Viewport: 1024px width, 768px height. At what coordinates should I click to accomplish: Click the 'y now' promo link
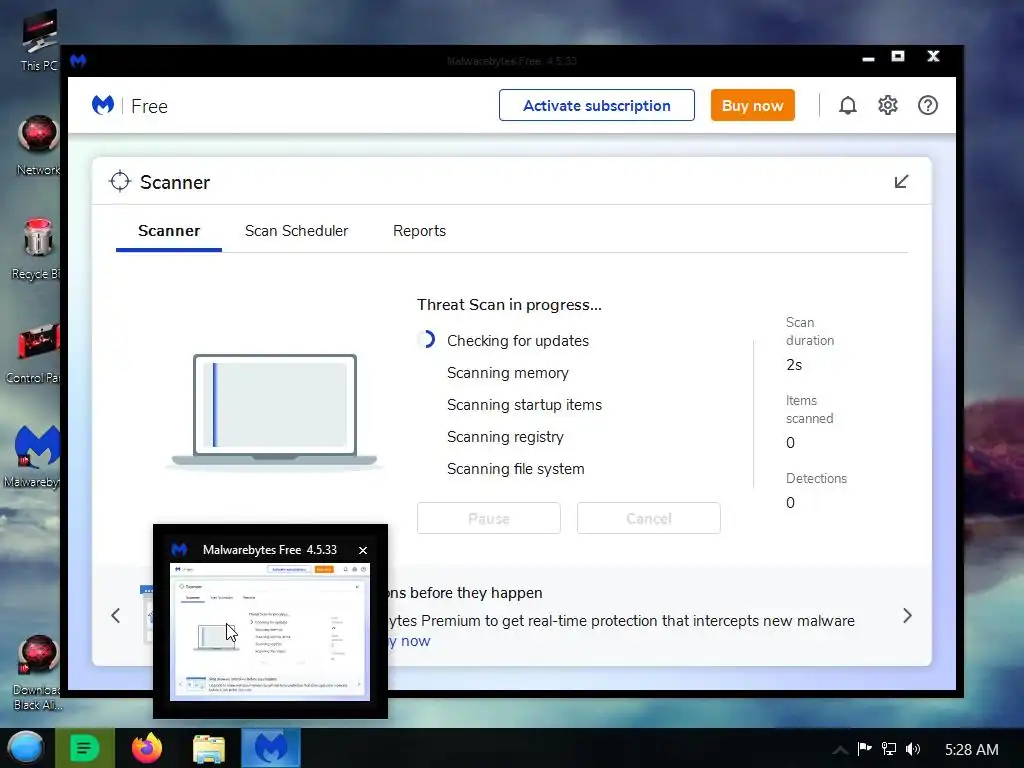(x=409, y=641)
